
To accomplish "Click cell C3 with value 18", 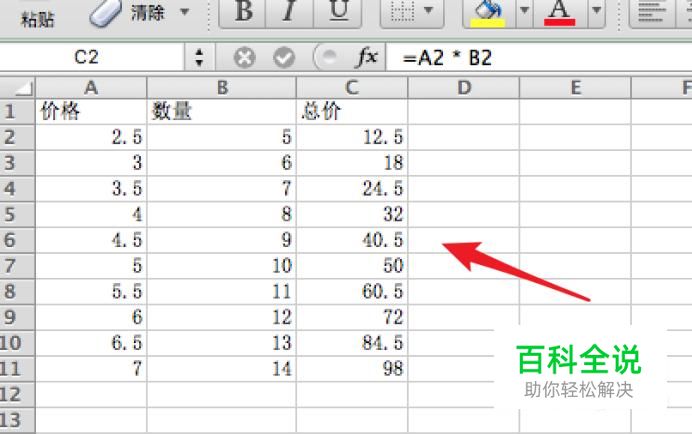I will [x=352, y=163].
